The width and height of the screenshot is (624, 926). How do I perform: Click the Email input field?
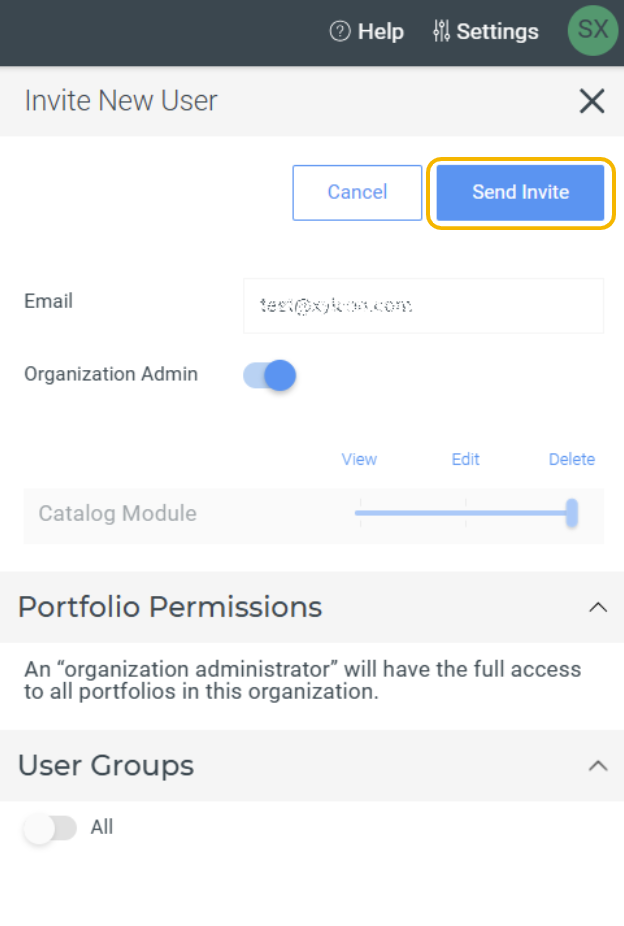423,306
